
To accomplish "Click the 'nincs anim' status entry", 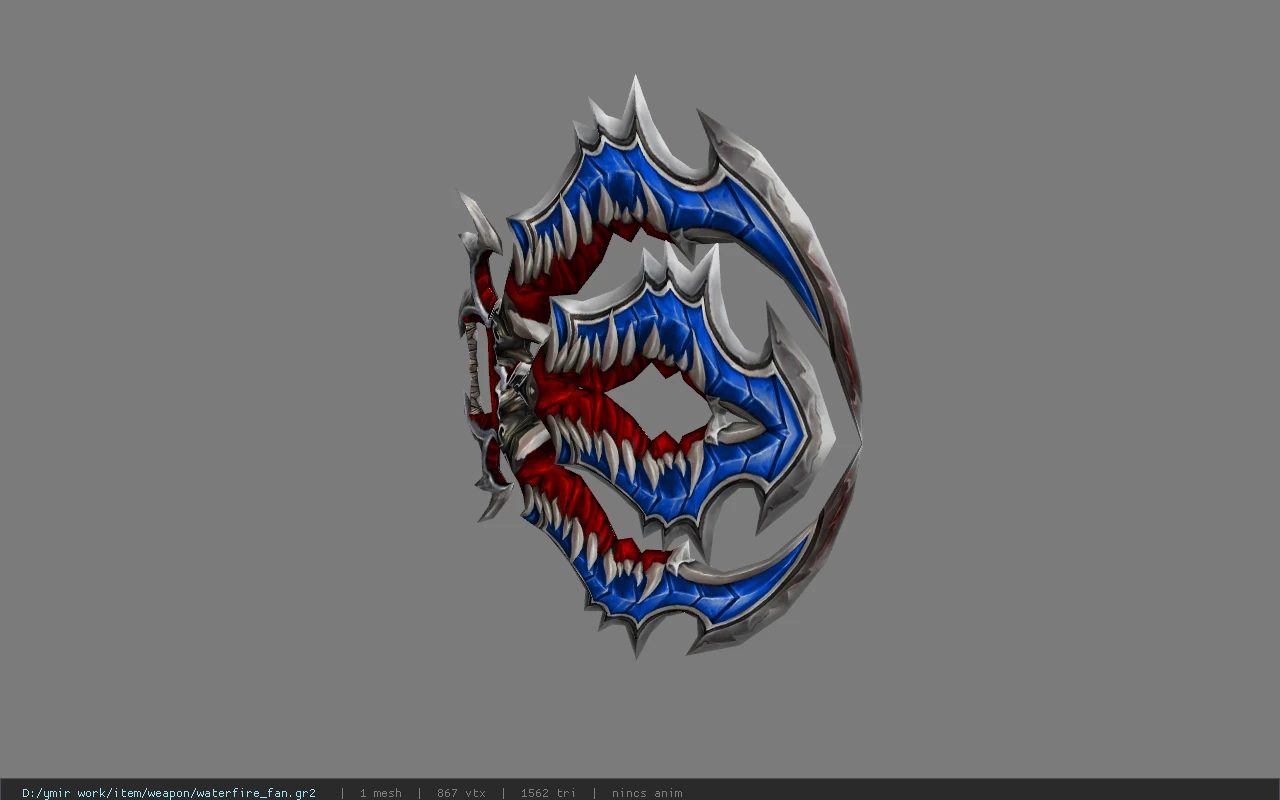I will [x=647, y=793].
